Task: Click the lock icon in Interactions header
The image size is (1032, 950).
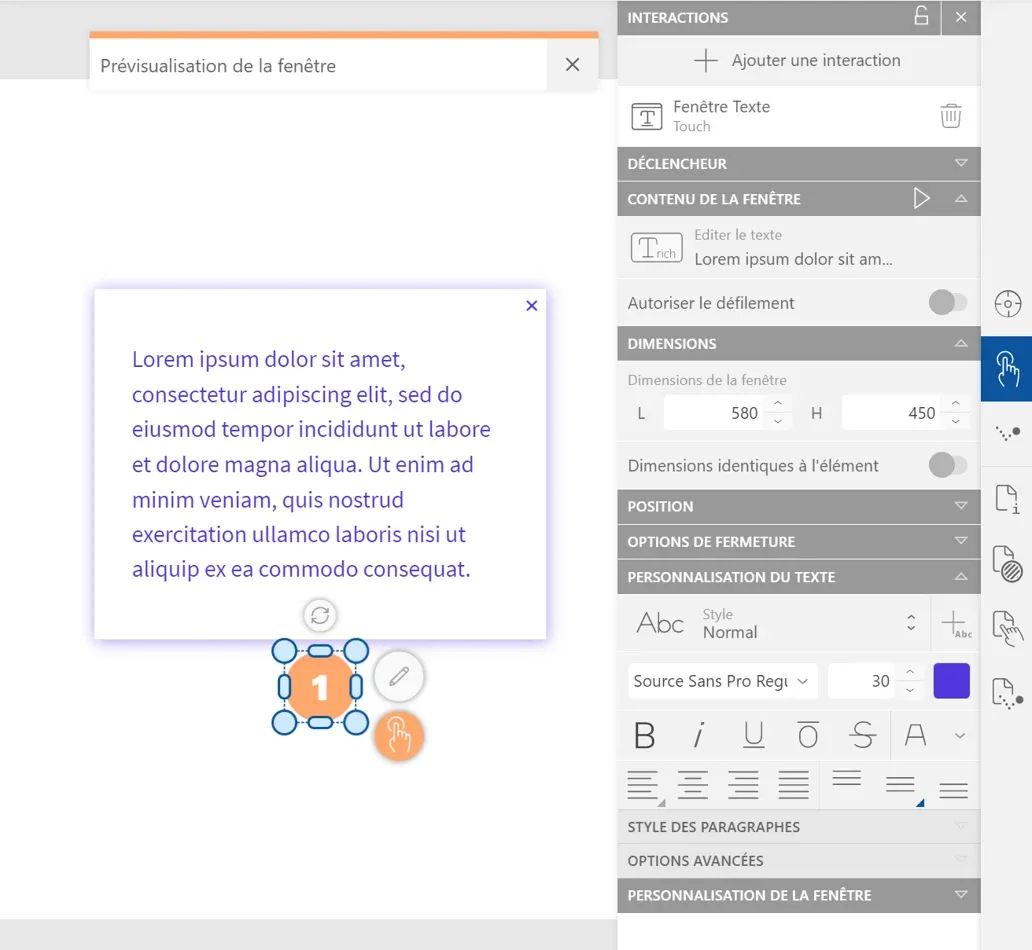Action: point(921,17)
